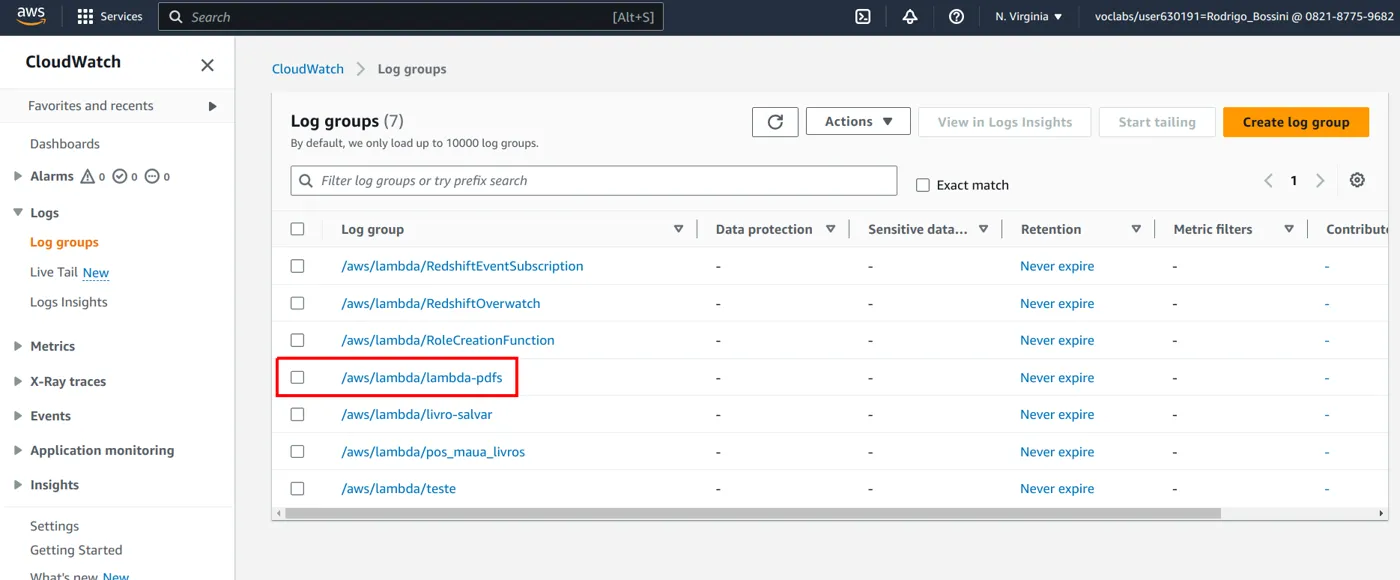Screen dimensions: 1400x580
Task: Click View in Logs Insights button
Action: [x=1005, y=122]
